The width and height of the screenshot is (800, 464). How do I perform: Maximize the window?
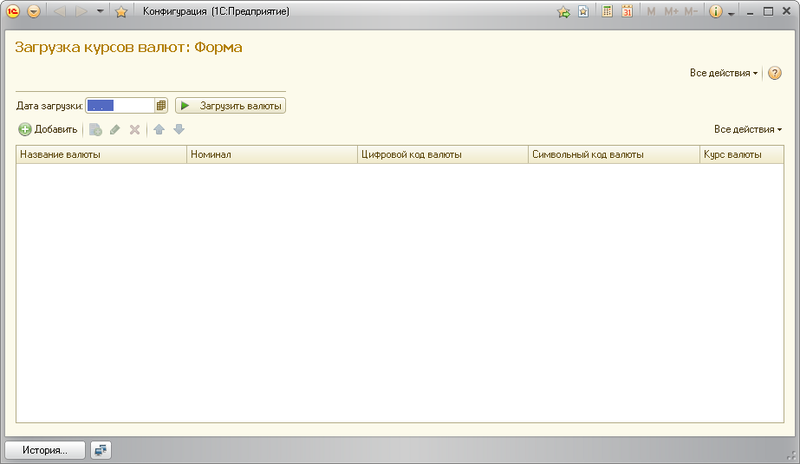click(768, 11)
